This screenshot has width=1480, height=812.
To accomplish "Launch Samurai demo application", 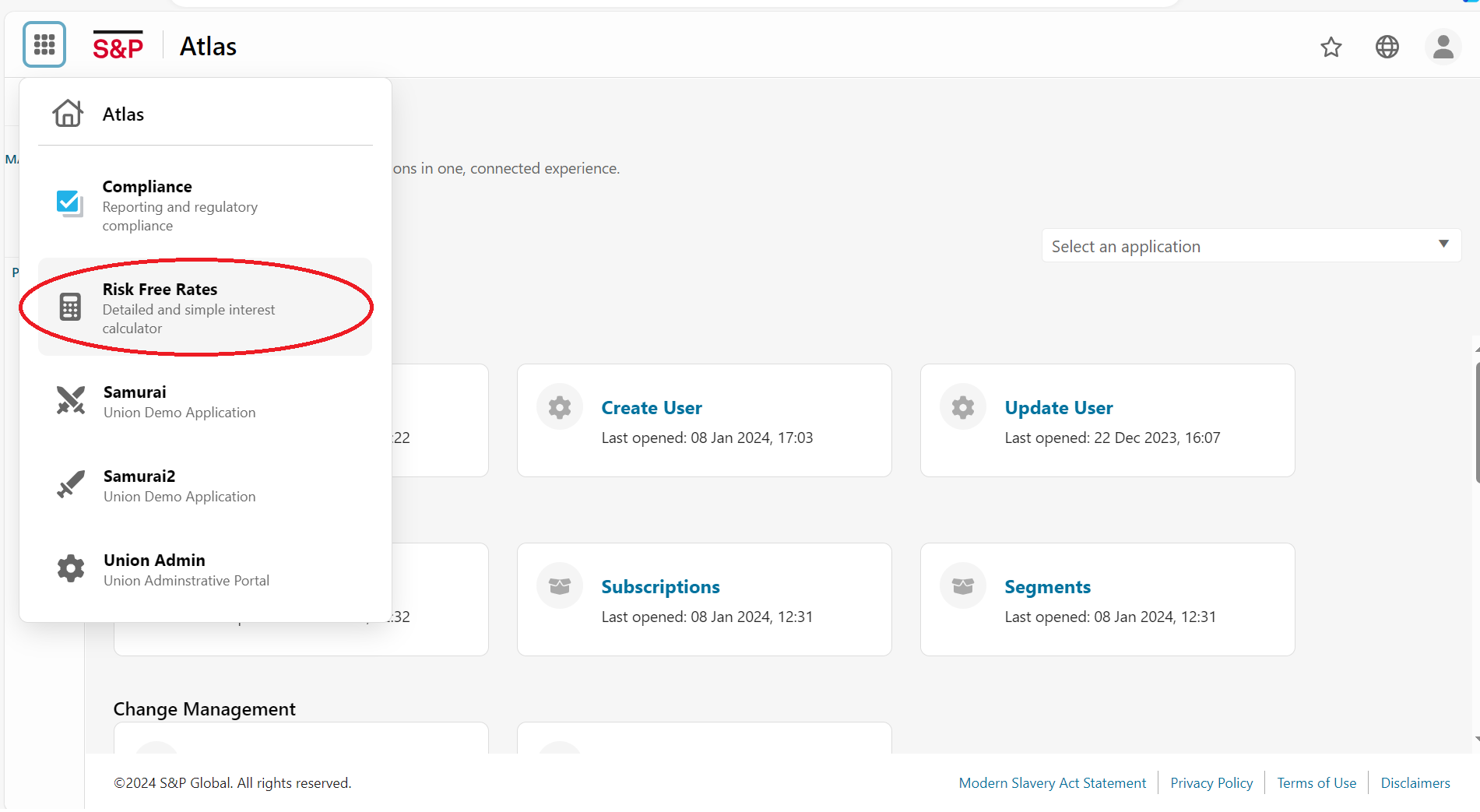I will point(206,402).
